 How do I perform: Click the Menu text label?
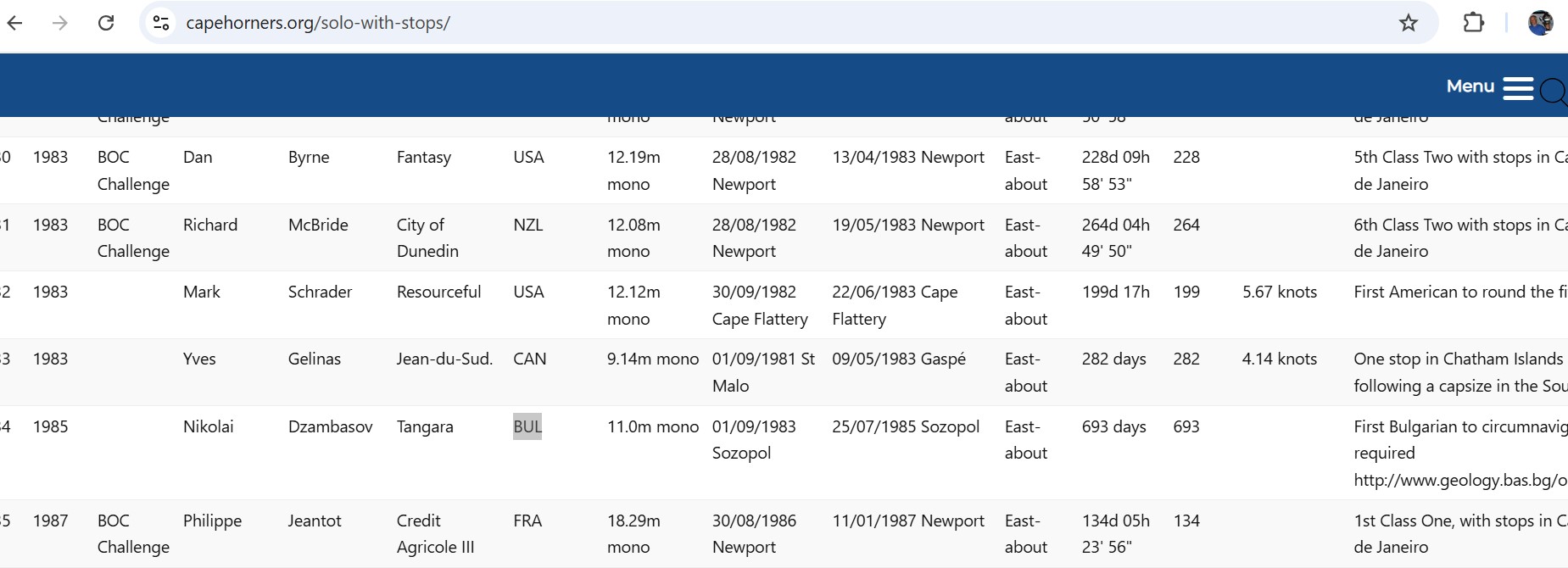1470,86
